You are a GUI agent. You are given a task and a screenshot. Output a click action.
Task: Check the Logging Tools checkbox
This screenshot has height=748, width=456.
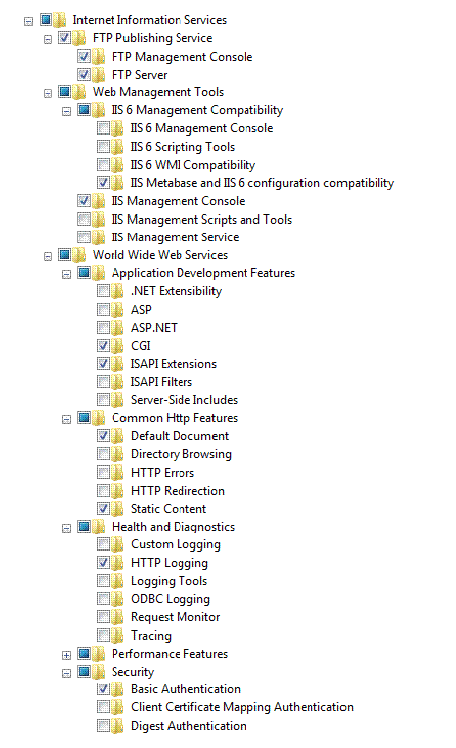pyautogui.click(x=103, y=580)
